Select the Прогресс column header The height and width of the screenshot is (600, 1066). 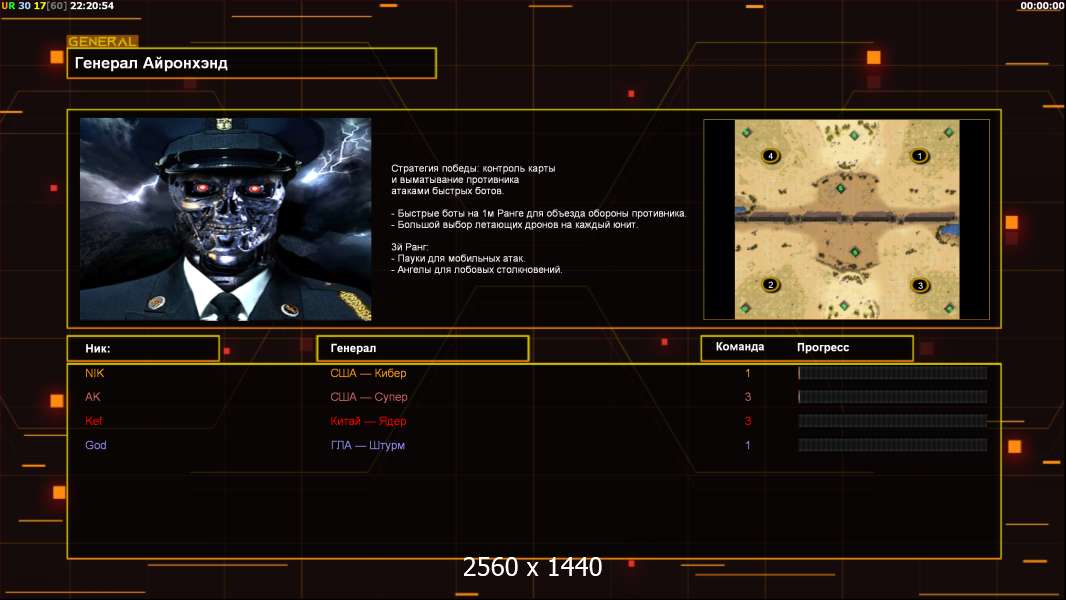click(x=823, y=347)
